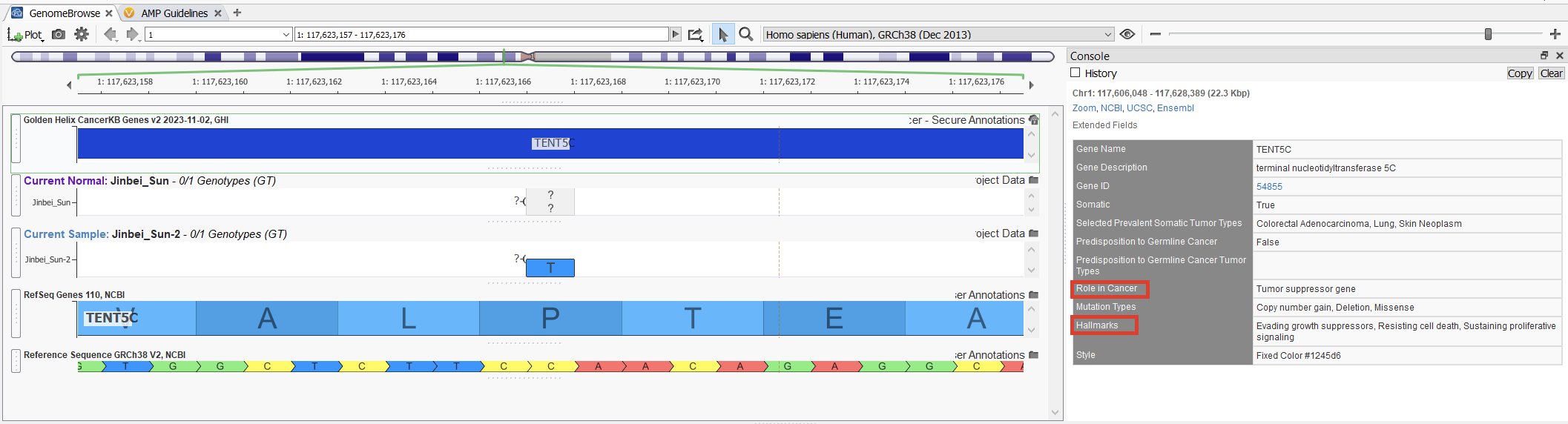1568x424 pixels.
Task: Pan left with ruler left arrow
Action: pos(69,85)
